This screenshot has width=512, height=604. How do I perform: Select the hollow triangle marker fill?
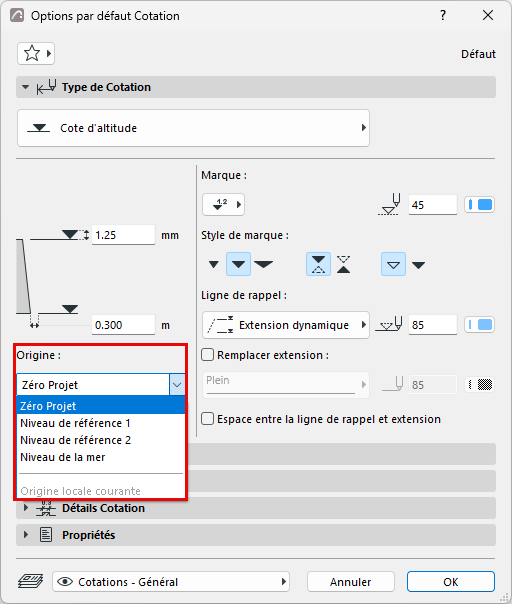click(x=393, y=264)
